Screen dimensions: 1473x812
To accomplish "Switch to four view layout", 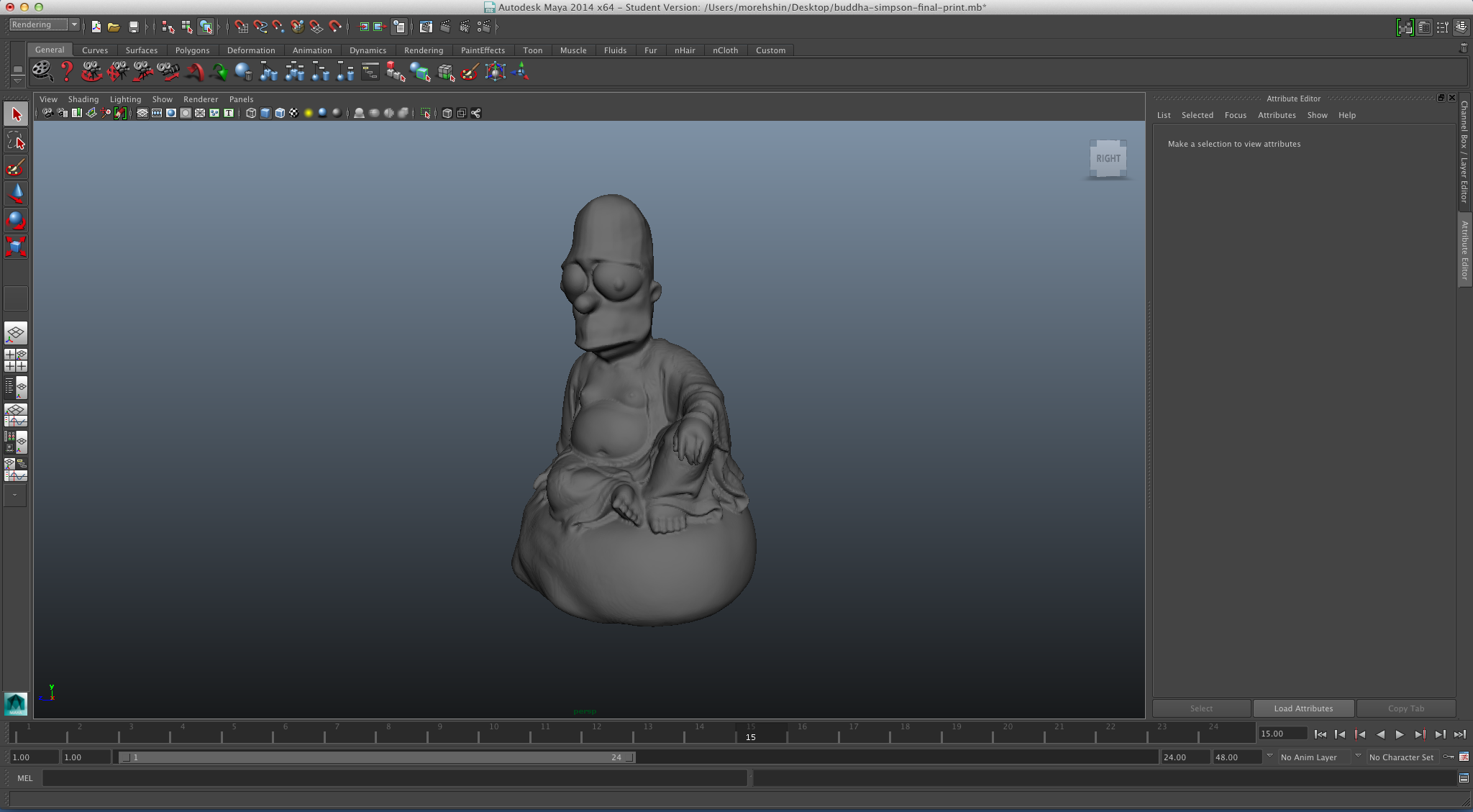I will point(16,360).
